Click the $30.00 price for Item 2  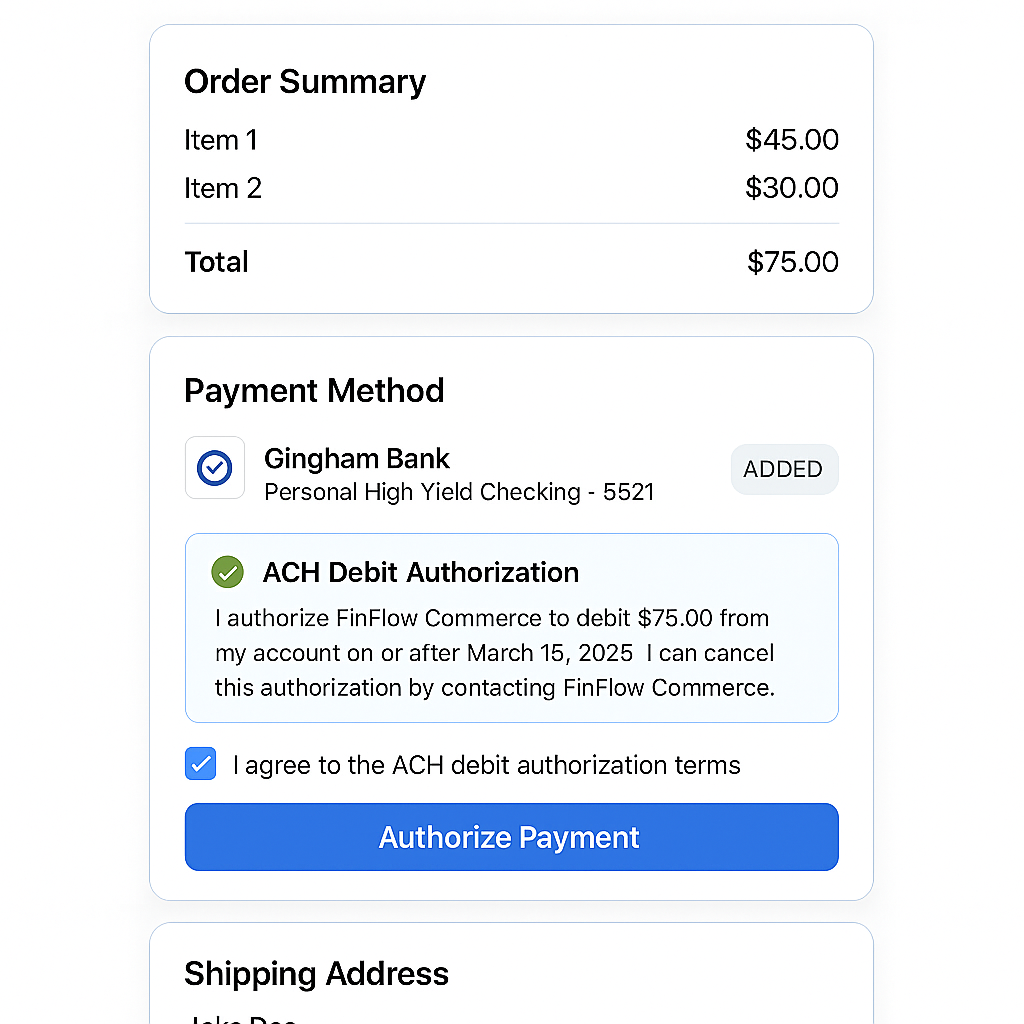pos(792,188)
